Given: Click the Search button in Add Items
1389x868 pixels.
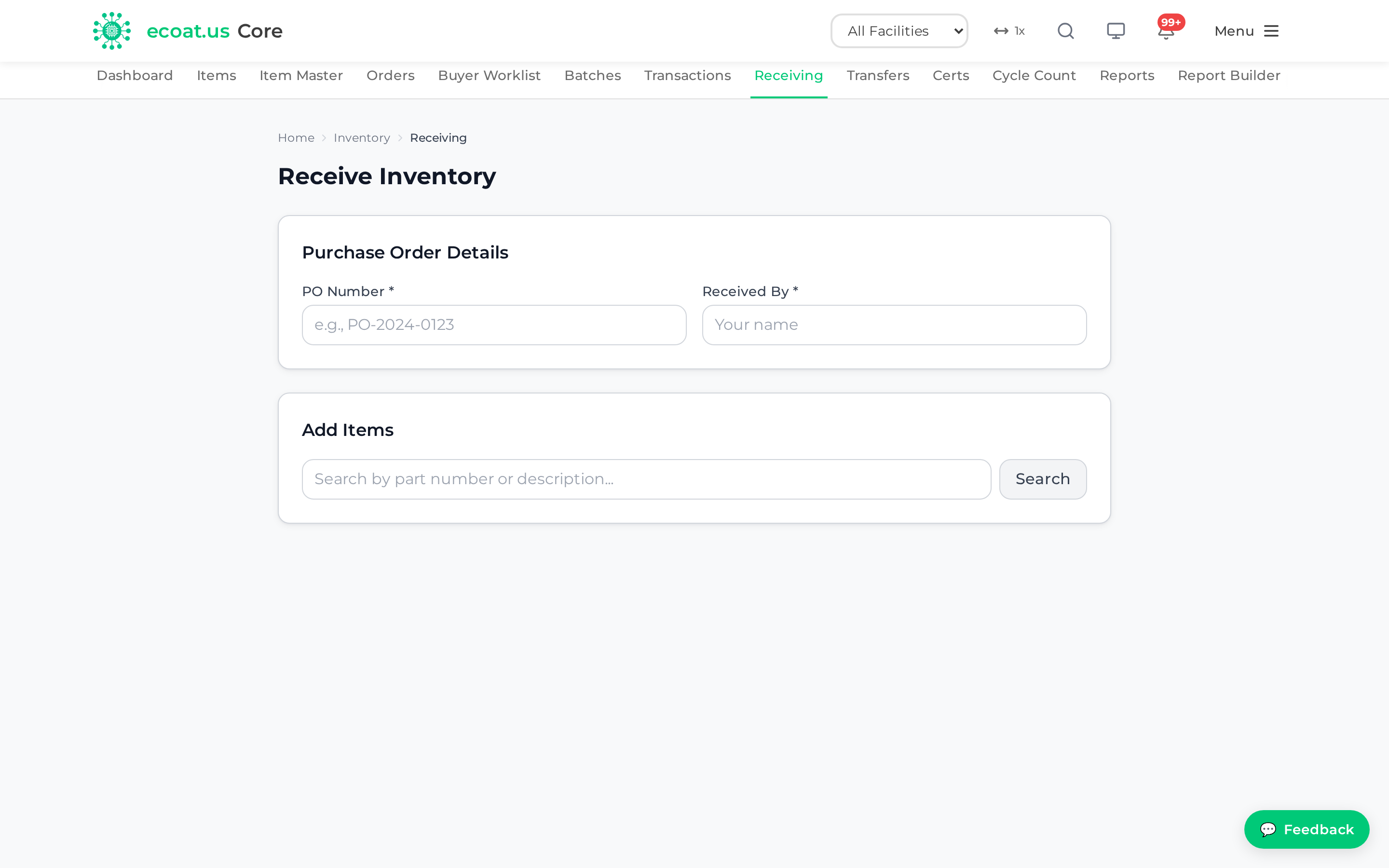Looking at the screenshot, I should point(1042,479).
